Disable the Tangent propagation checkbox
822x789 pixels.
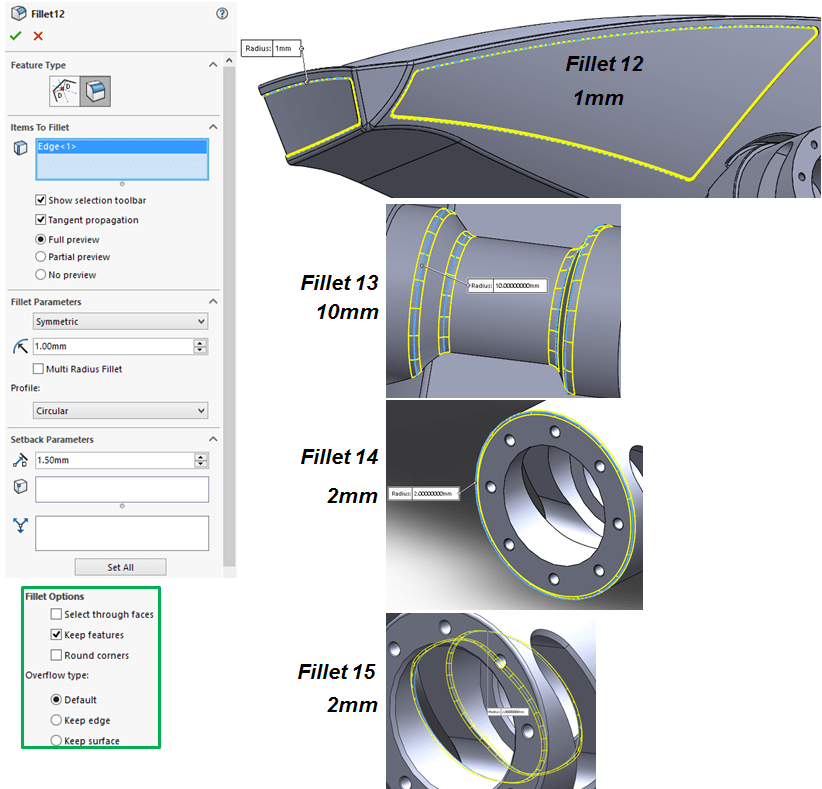(x=41, y=220)
